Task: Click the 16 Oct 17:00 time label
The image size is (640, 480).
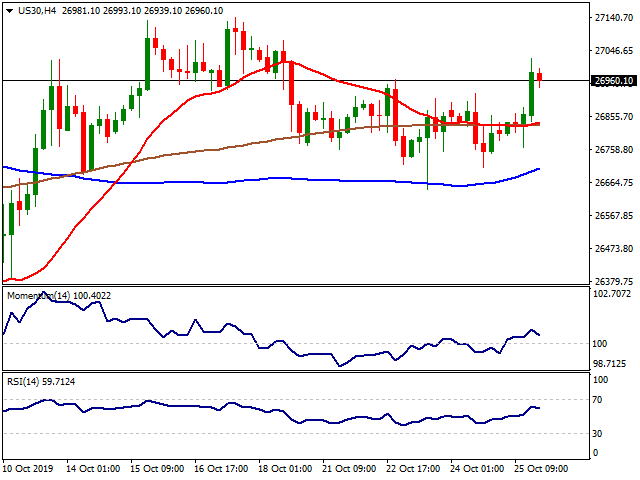Action: tap(221, 468)
